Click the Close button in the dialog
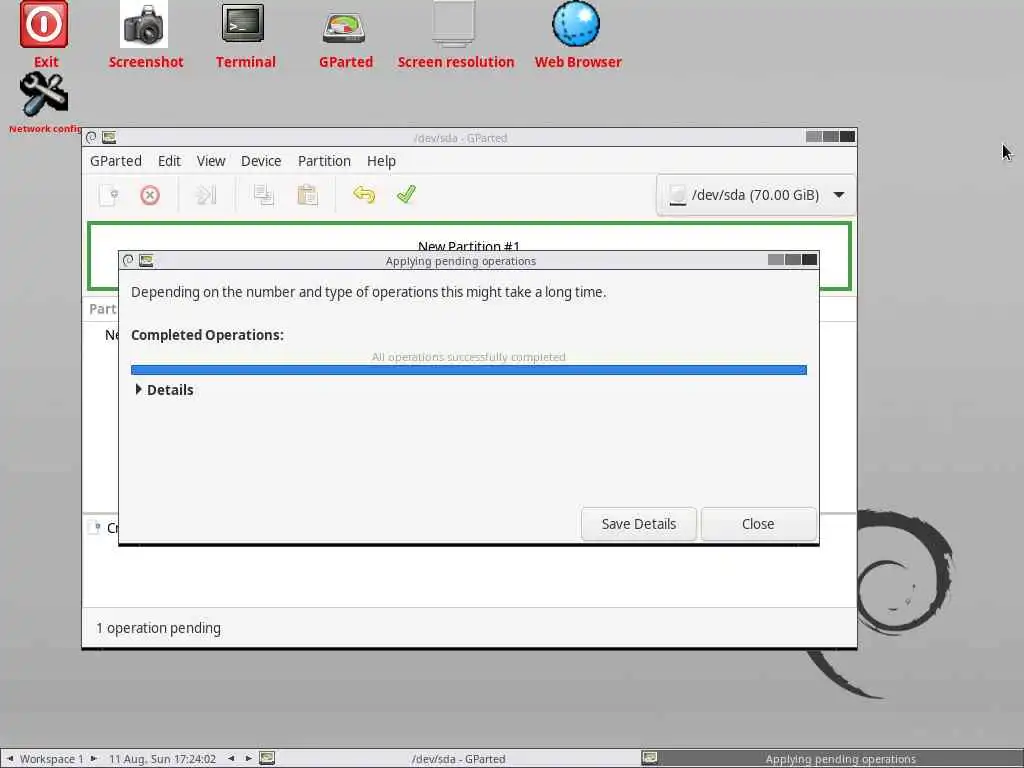 tap(758, 524)
